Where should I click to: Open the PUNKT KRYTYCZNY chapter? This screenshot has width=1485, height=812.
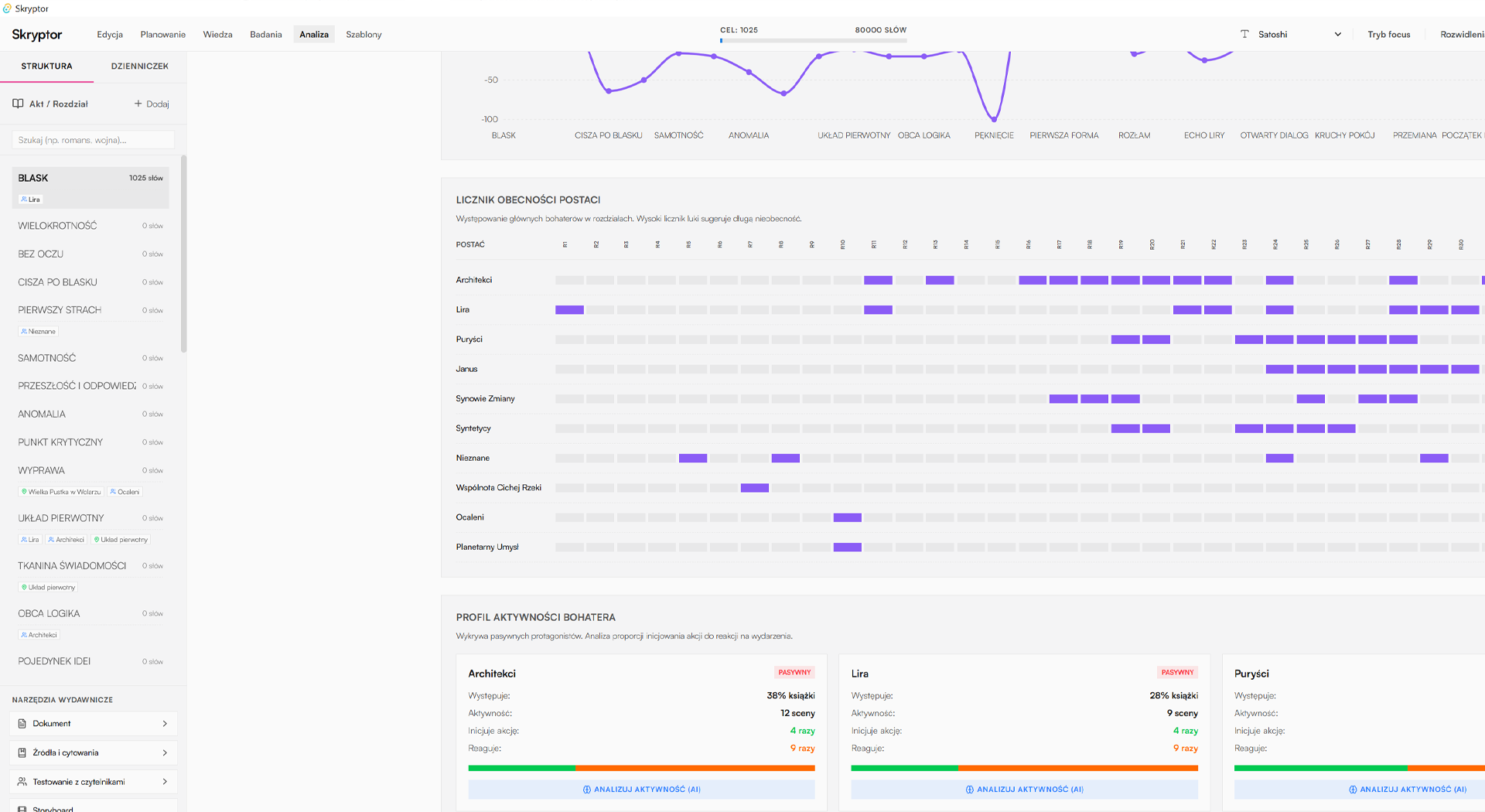(x=90, y=442)
